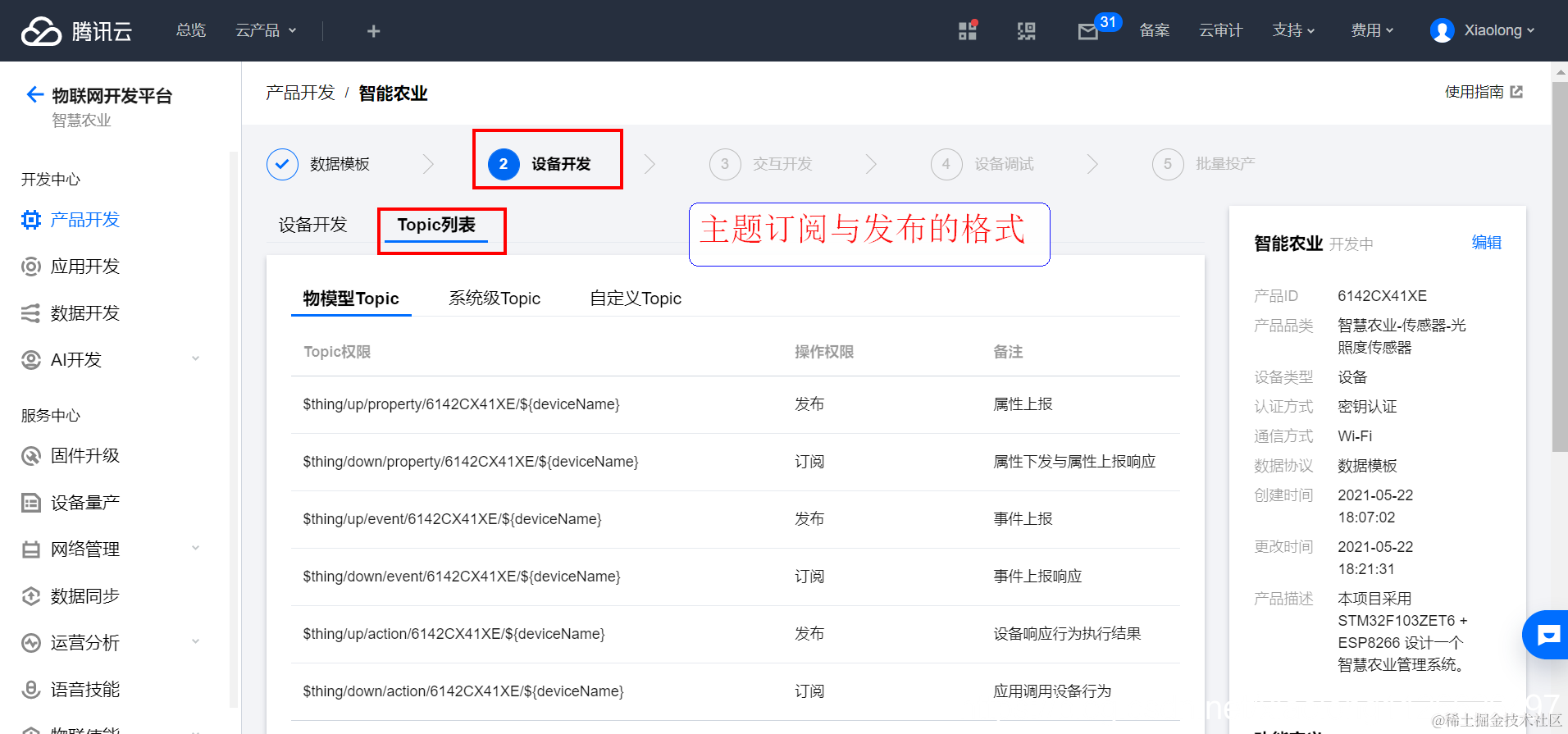Viewport: 1568px width, 734px height.
Task: Open the 使用指南 link
Action: click(x=1474, y=92)
